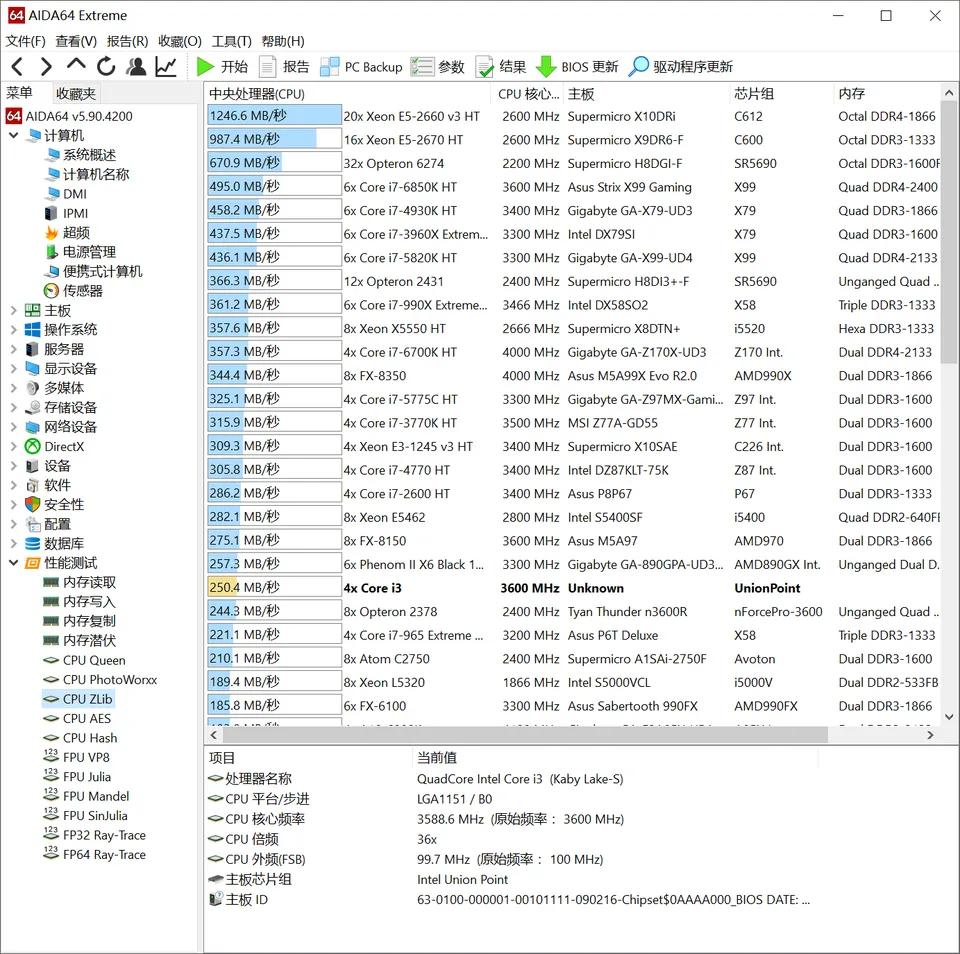Viewport: 960px width, 954px height.
Task: Open PC Backup from toolbar
Action: click(361, 67)
